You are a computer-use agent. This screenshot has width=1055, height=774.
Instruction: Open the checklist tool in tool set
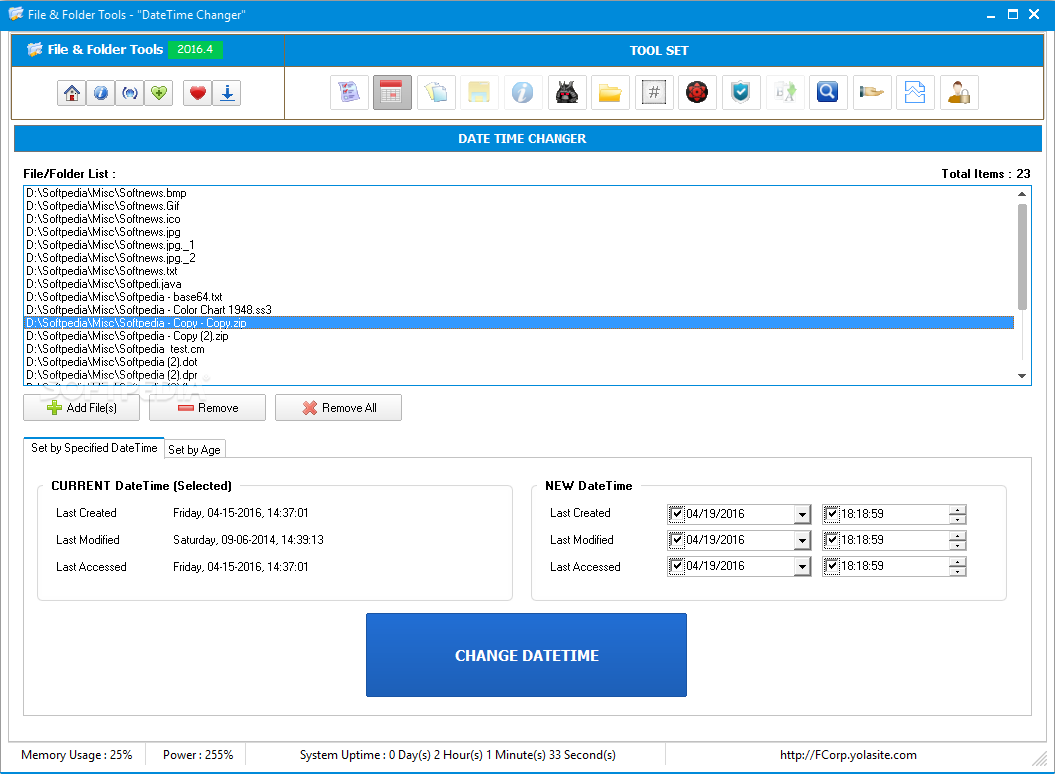point(349,92)
